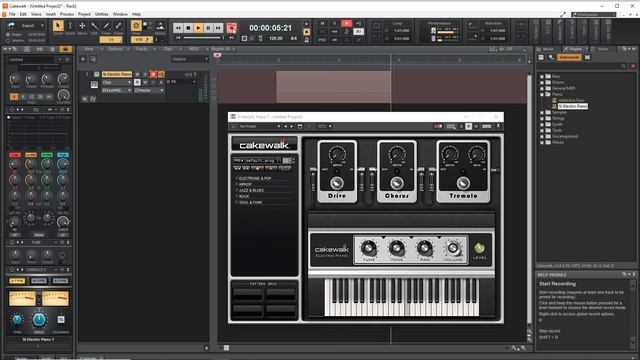Viewport: 640px width, 360px height.
Task: Select the Smart tool
Action: click(x=58, y=26)
